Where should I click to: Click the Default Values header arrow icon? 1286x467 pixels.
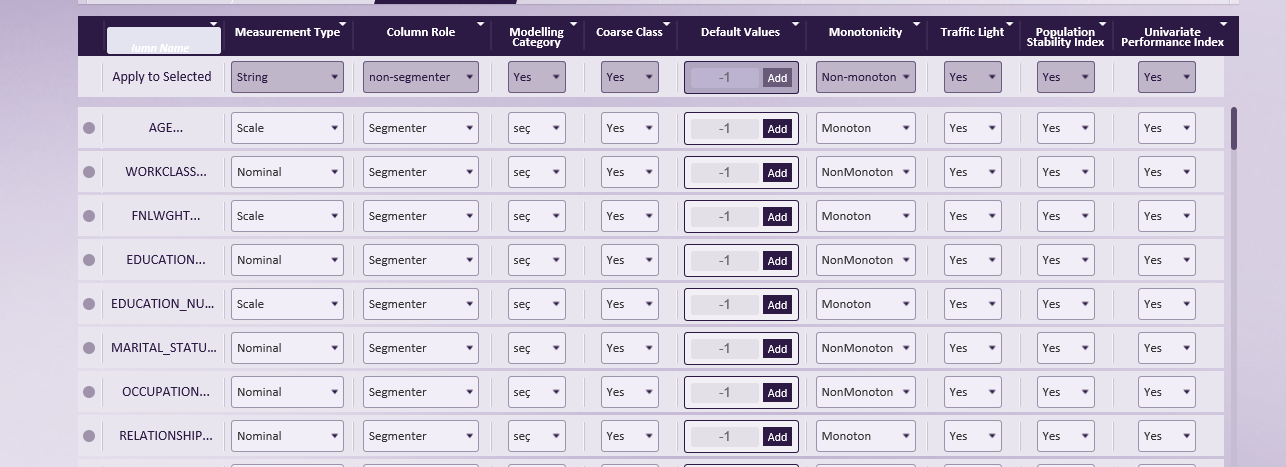pos(796,24)
